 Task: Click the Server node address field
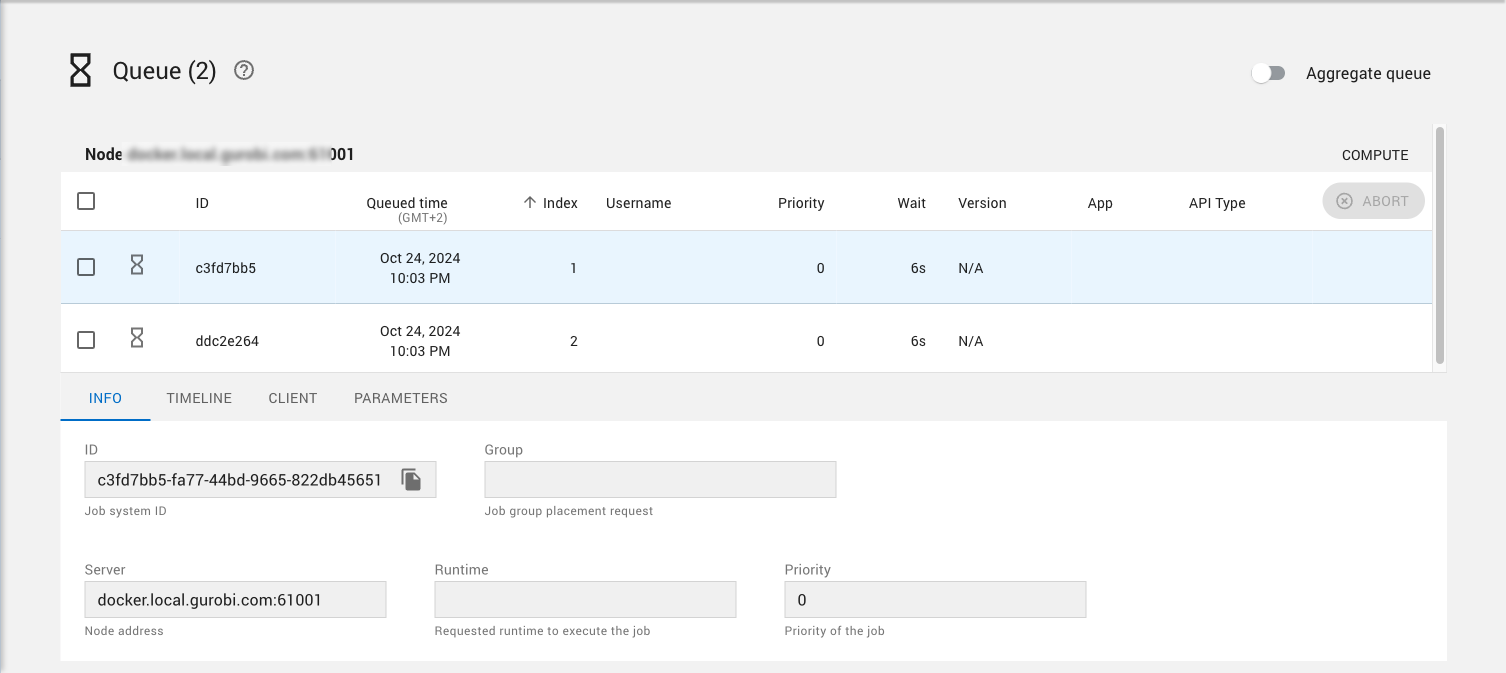[236, 600]
